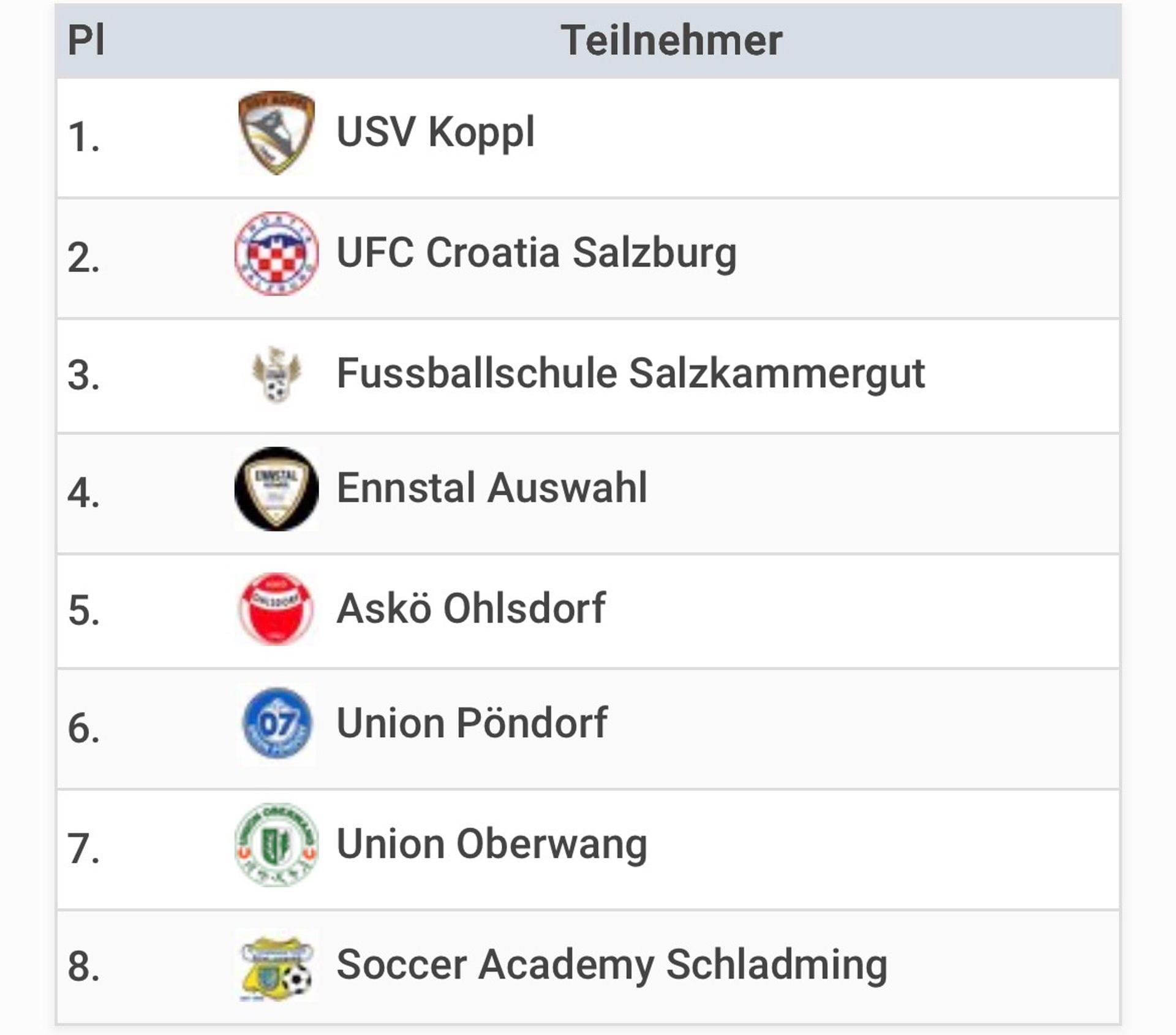The image size is (1176, 1035).
Task: Click the blue 07 Union Pöndorf logo
Action: [x=276, y=724]
